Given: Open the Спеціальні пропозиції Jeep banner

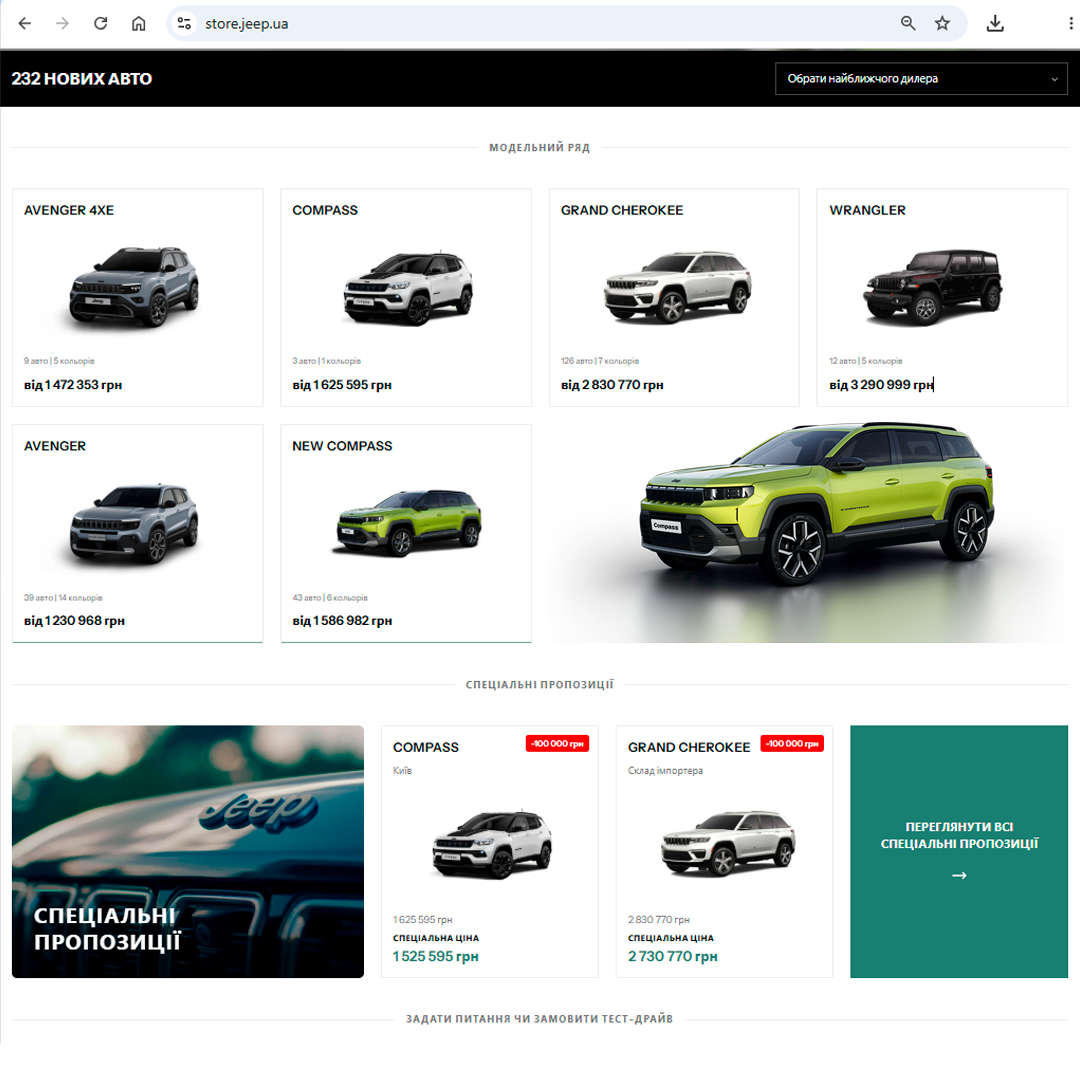Looking at the screenshot, I should pyautogui.click(x=187, y=851).
